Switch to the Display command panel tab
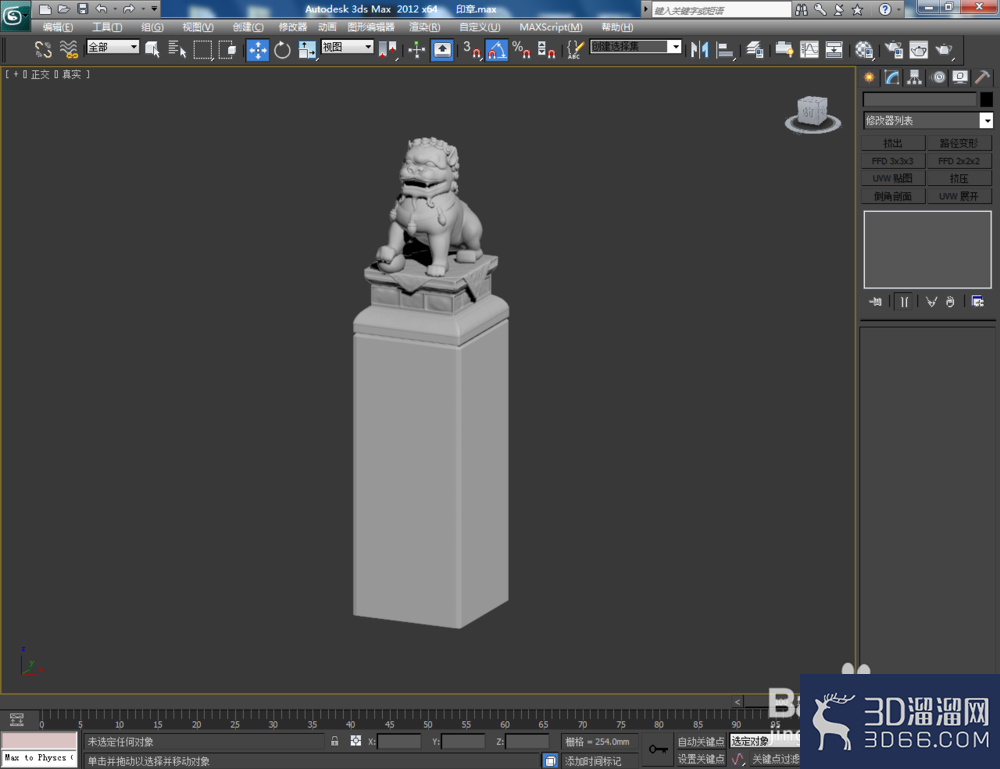 click(960, 78)
